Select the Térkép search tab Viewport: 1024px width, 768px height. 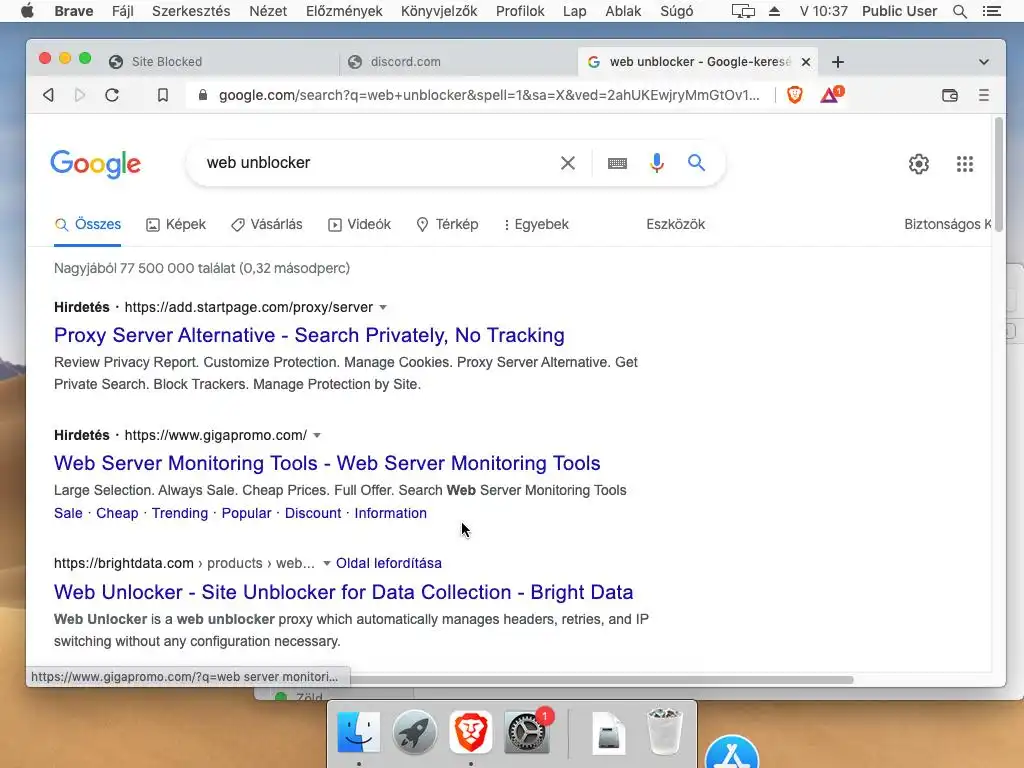447,225
